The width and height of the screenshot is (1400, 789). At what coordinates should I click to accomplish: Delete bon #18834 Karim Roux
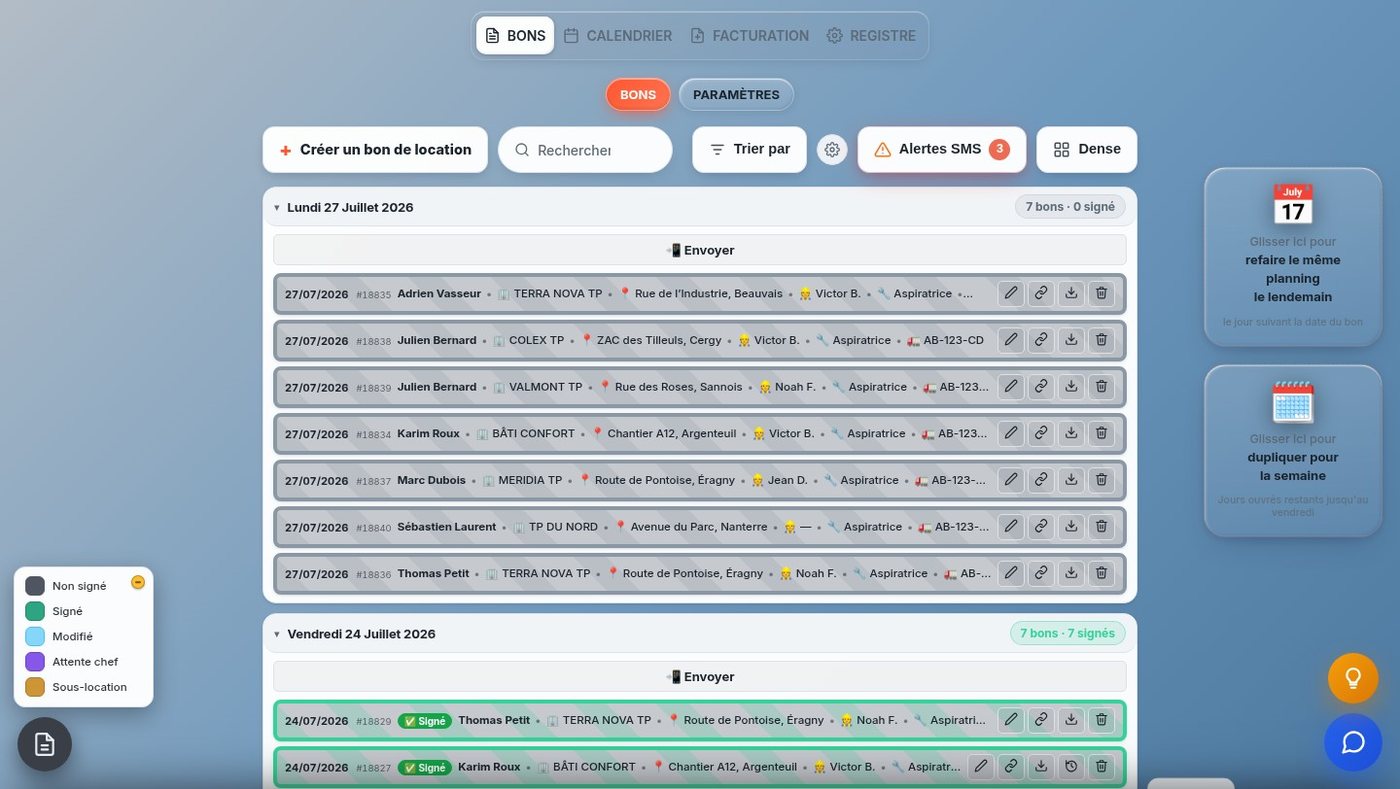(x=1101, y=433)
